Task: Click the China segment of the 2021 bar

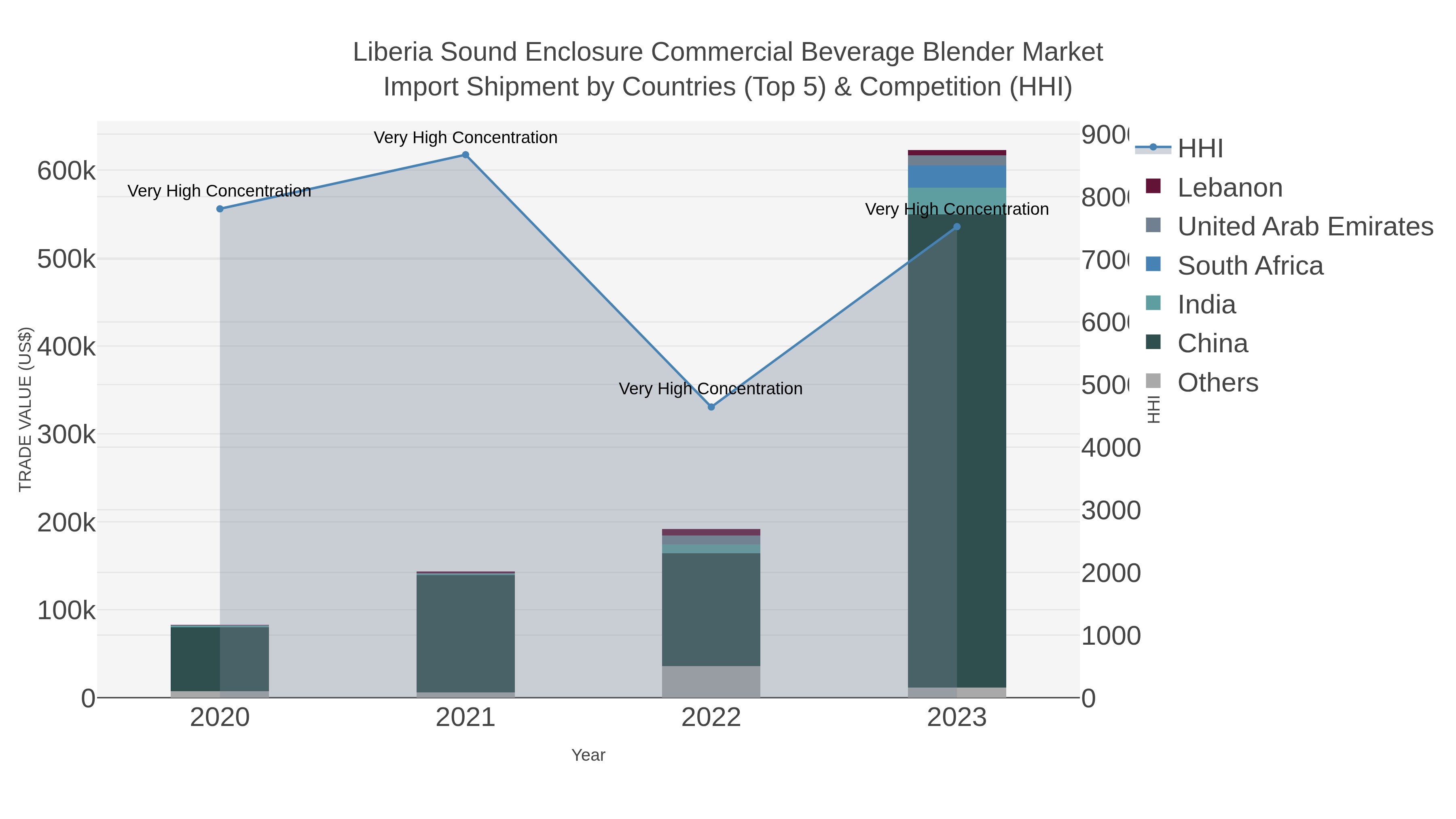Action: click(466, 634)
